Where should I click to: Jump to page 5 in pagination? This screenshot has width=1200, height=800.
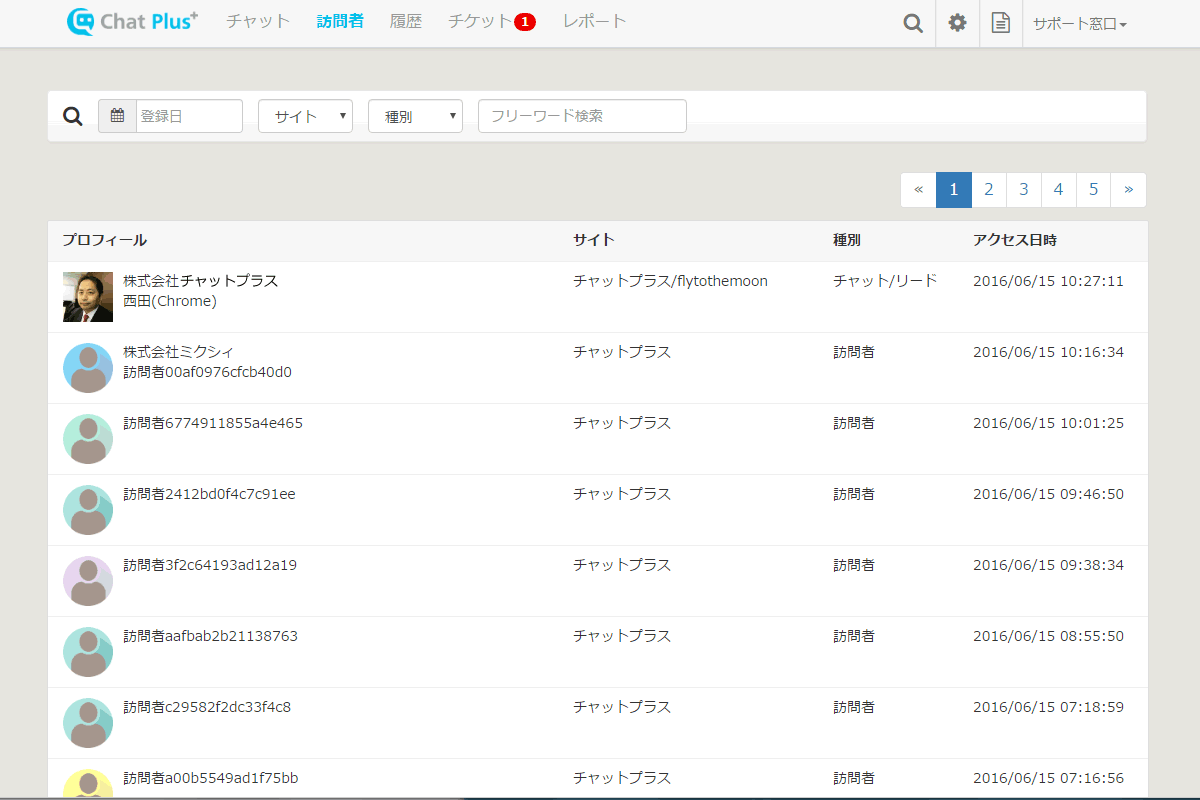tap(1093, 190)
